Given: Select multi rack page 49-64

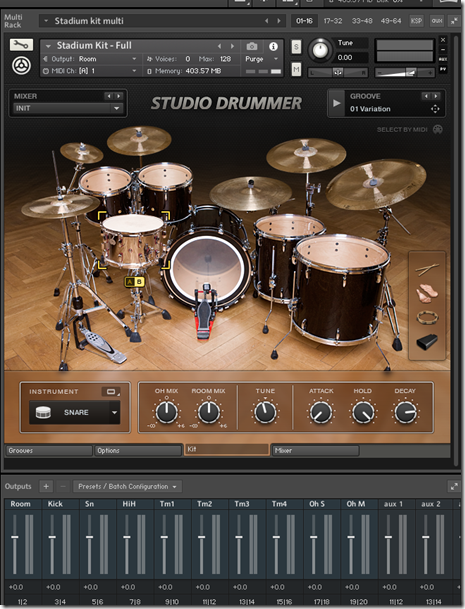Looking at the screenshot, I should point(391,21).
